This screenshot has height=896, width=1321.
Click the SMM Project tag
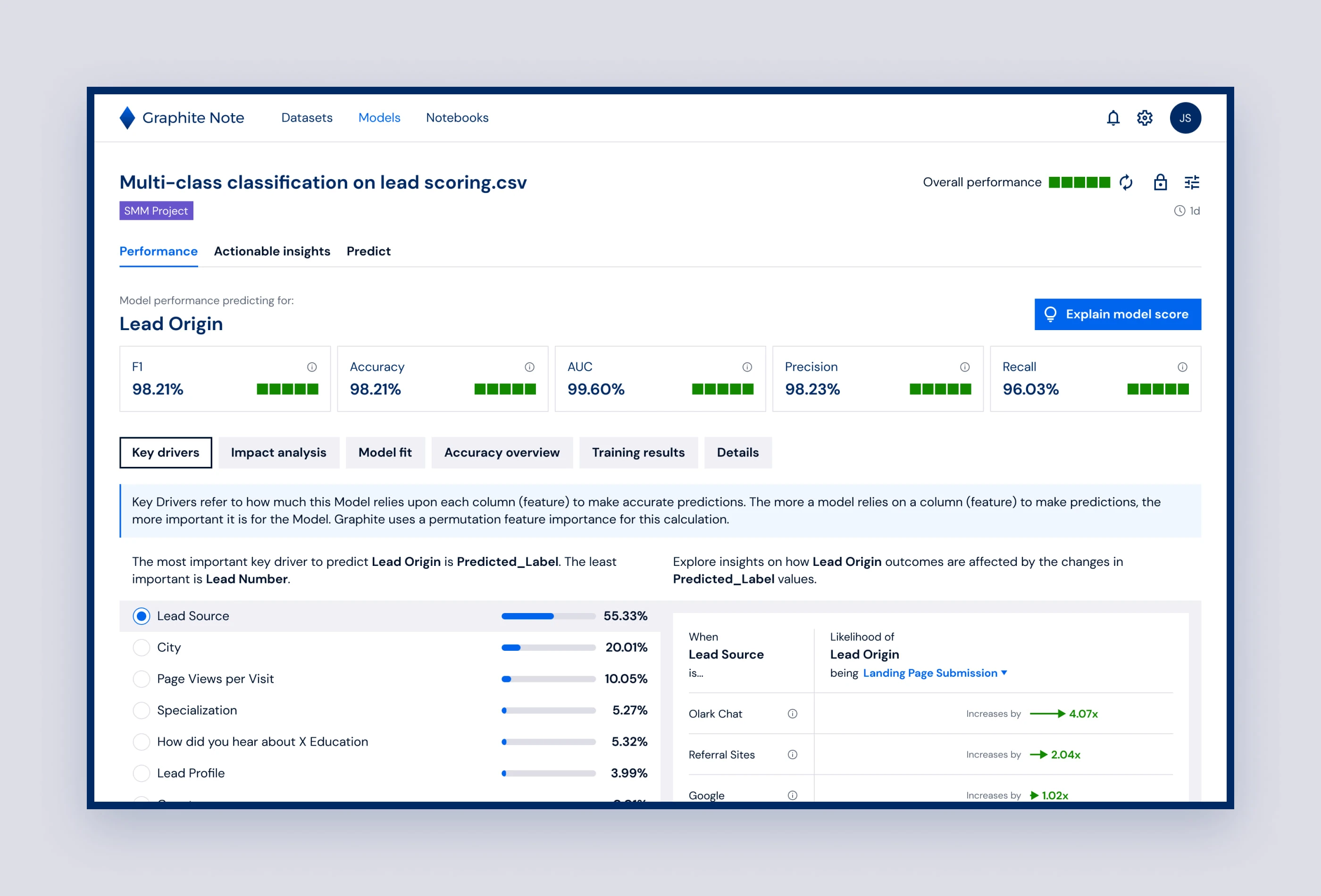[156, 211]
